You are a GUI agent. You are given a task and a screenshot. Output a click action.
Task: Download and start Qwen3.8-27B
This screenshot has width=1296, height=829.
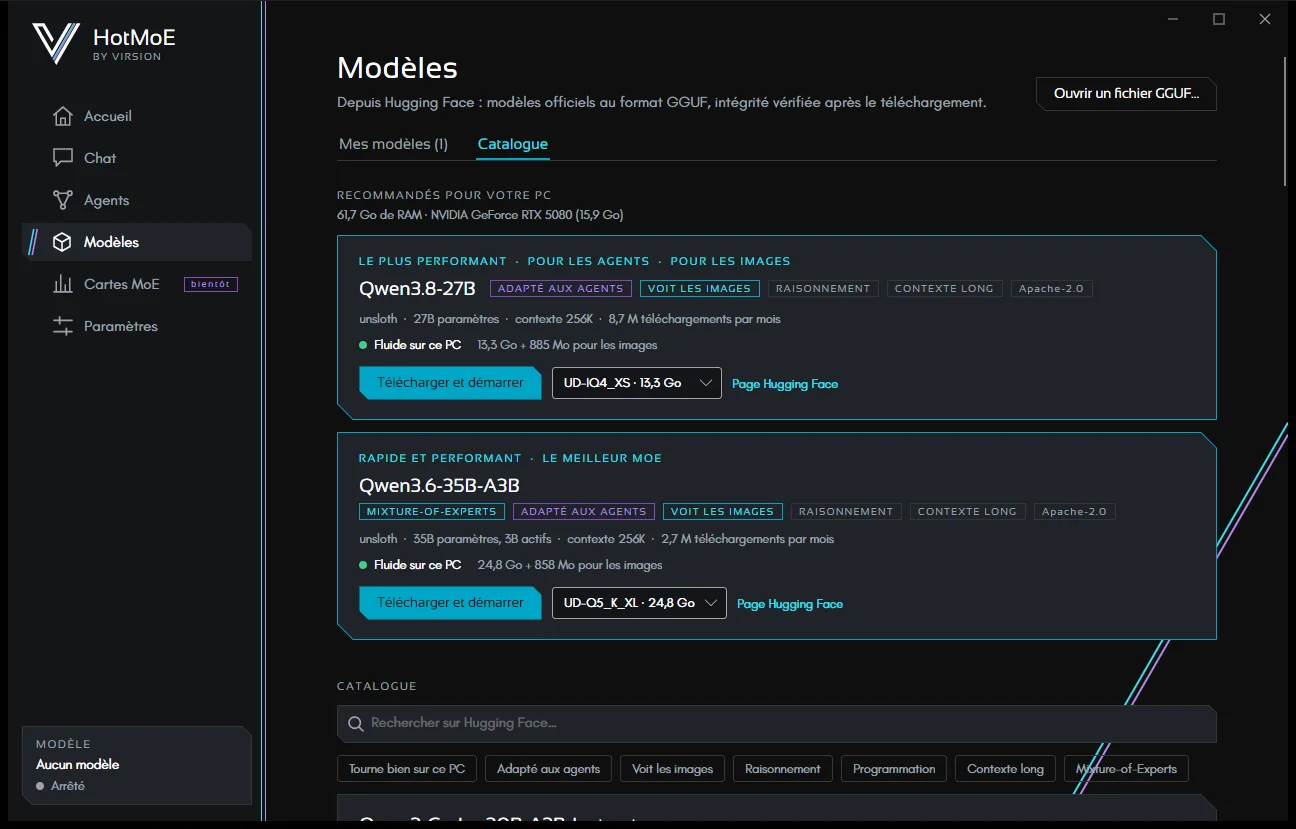coord(449,383)
